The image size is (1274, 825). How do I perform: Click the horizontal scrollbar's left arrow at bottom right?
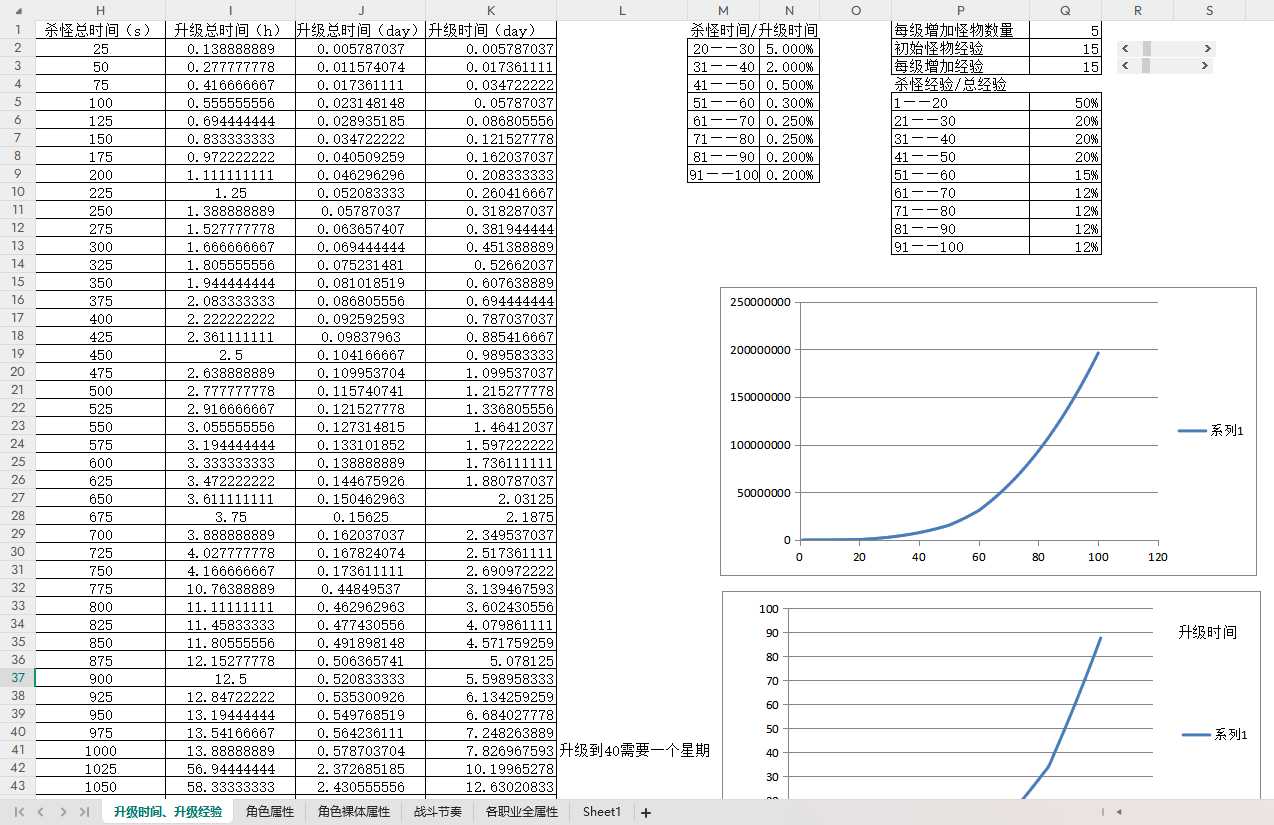[x=1119, y=812]
